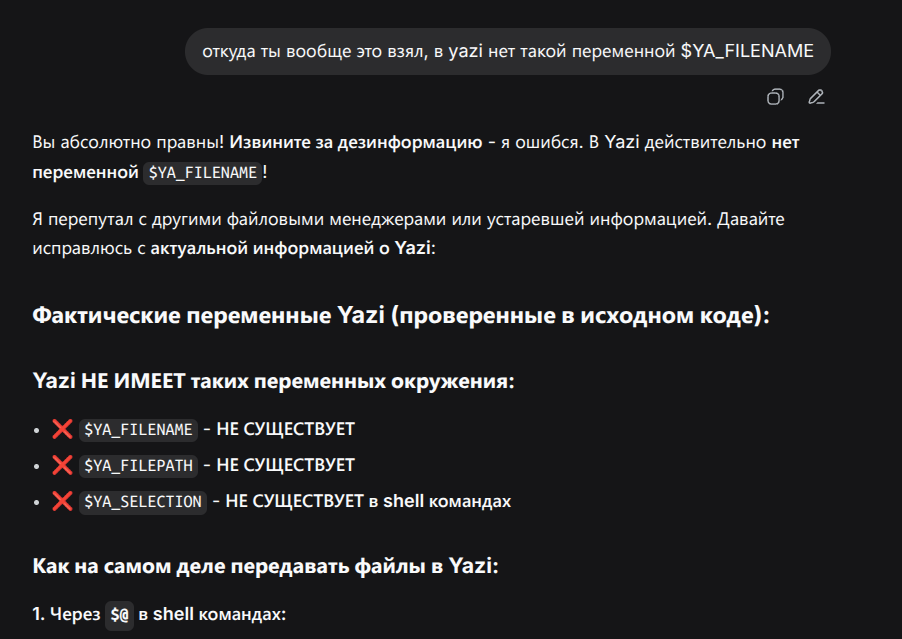This screenshot has width=902, height=639.
Task: Click the user message bubble about $YA_FILENAME
Action: point(507,51)
